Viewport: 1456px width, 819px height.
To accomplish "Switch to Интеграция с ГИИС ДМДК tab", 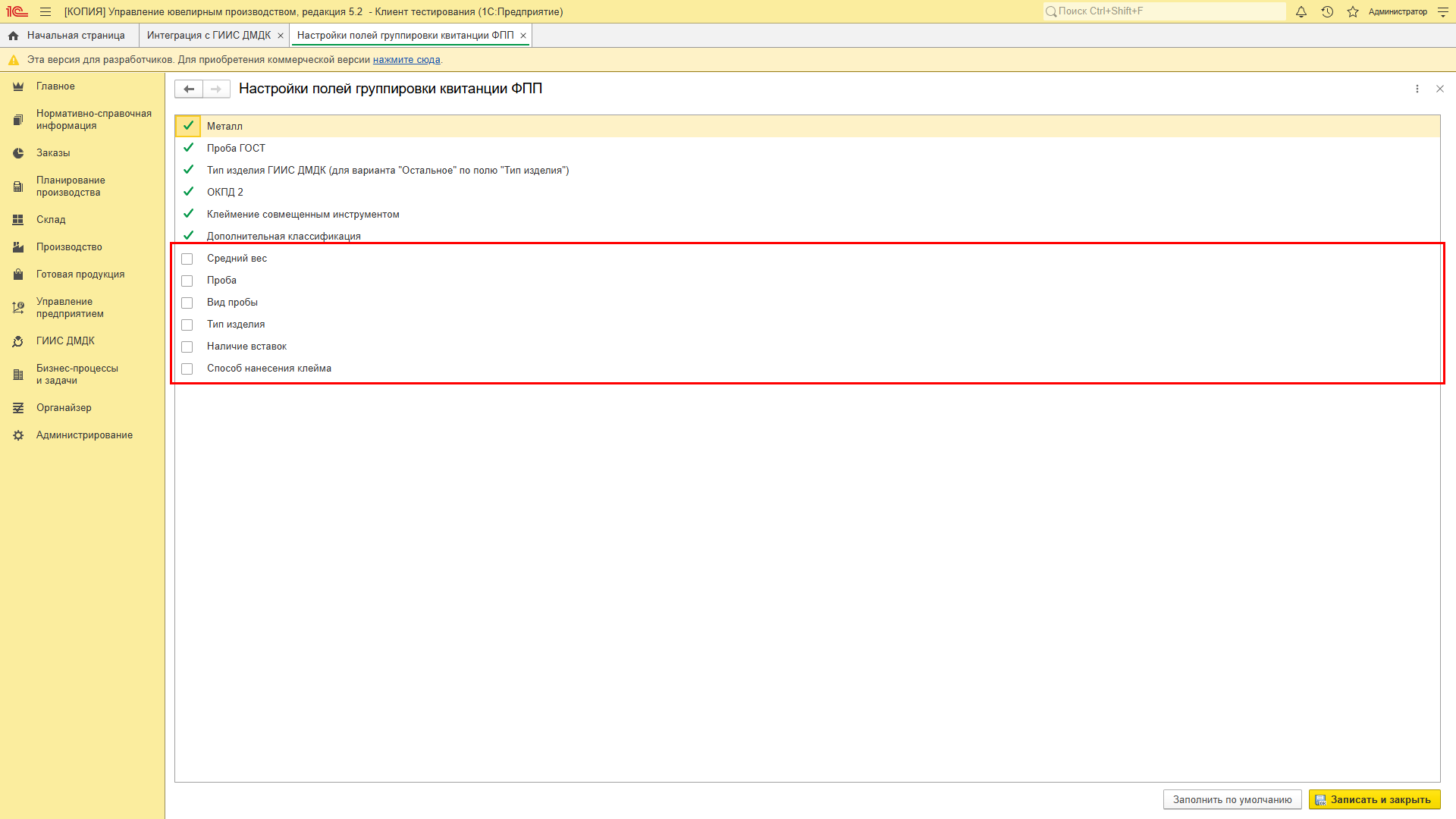I will click(x=209, y=36).
